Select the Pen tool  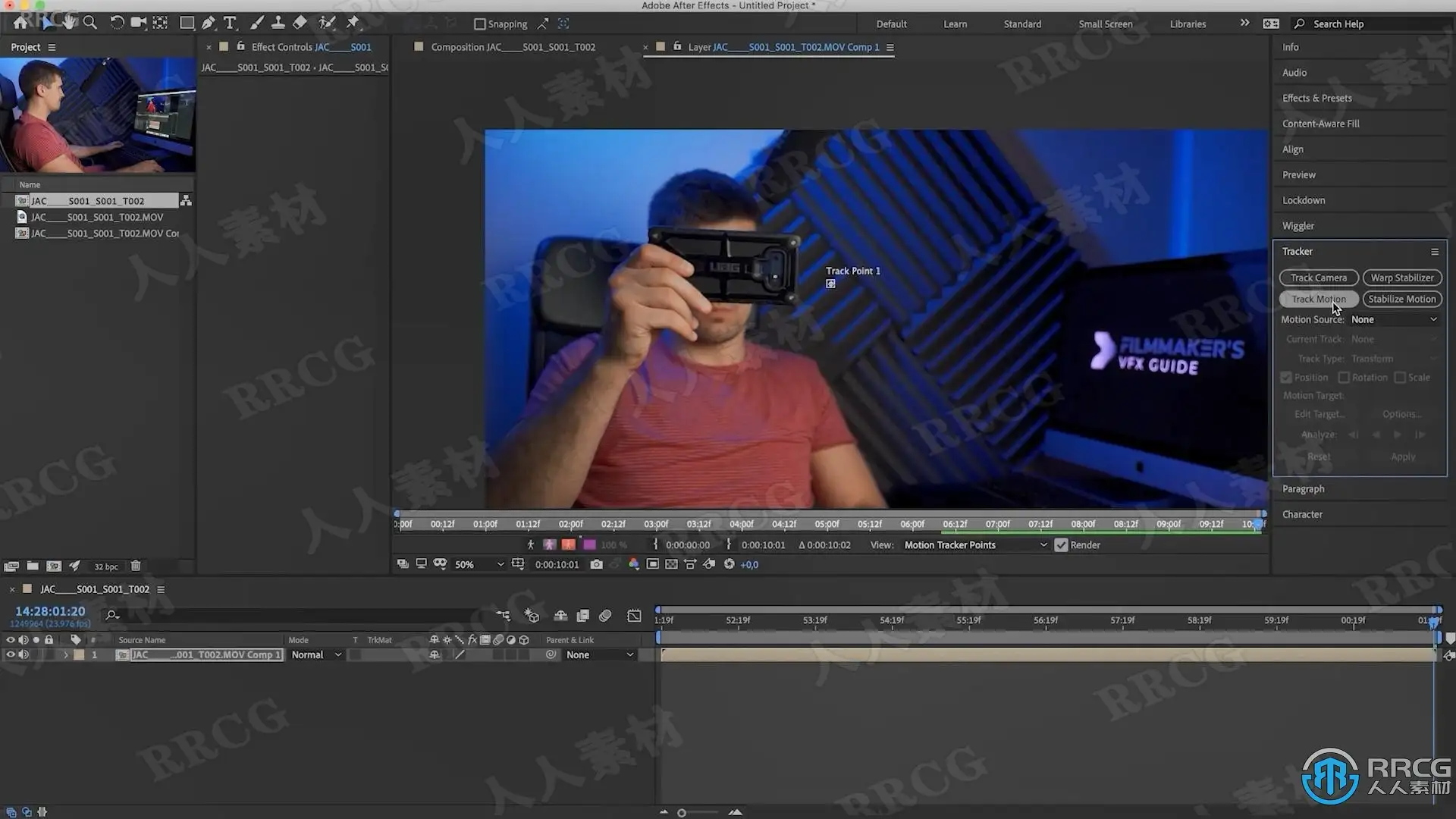point(209,23)
